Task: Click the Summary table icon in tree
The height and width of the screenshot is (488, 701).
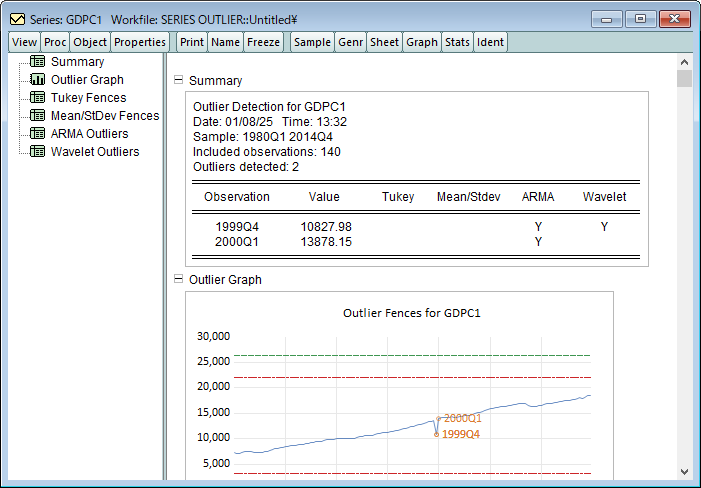Action: pyautogui.click(x=37, y=61)
